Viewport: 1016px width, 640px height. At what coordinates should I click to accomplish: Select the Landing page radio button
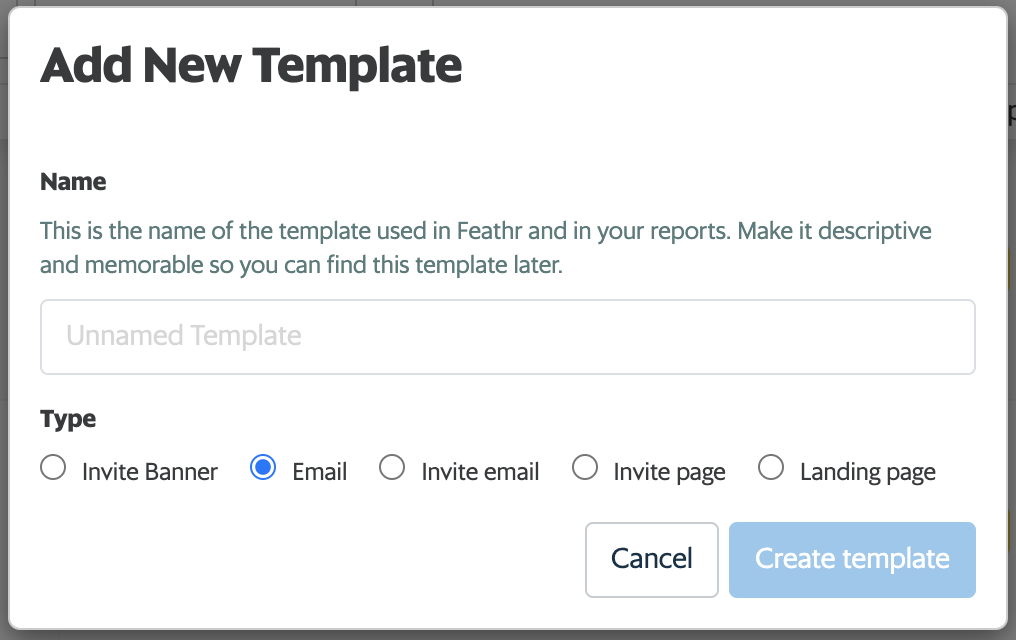point(771,468)
